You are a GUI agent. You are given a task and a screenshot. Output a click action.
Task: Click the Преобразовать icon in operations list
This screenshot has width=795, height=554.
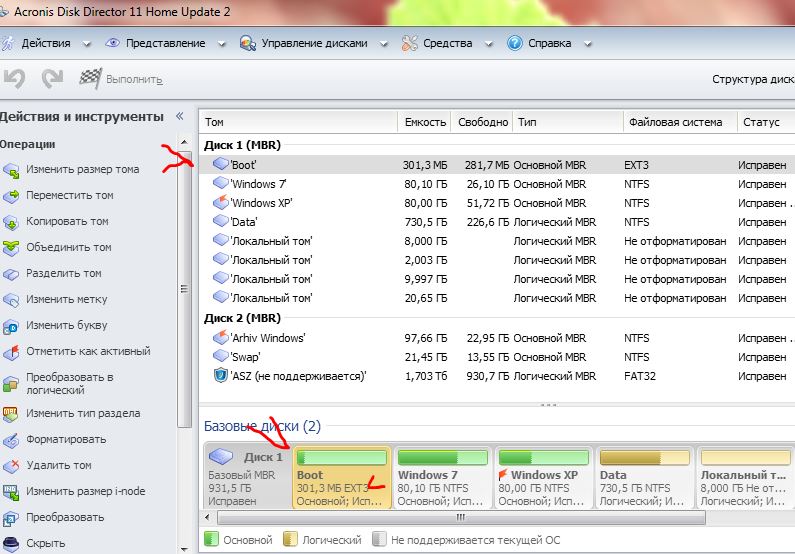click(11, 518)
